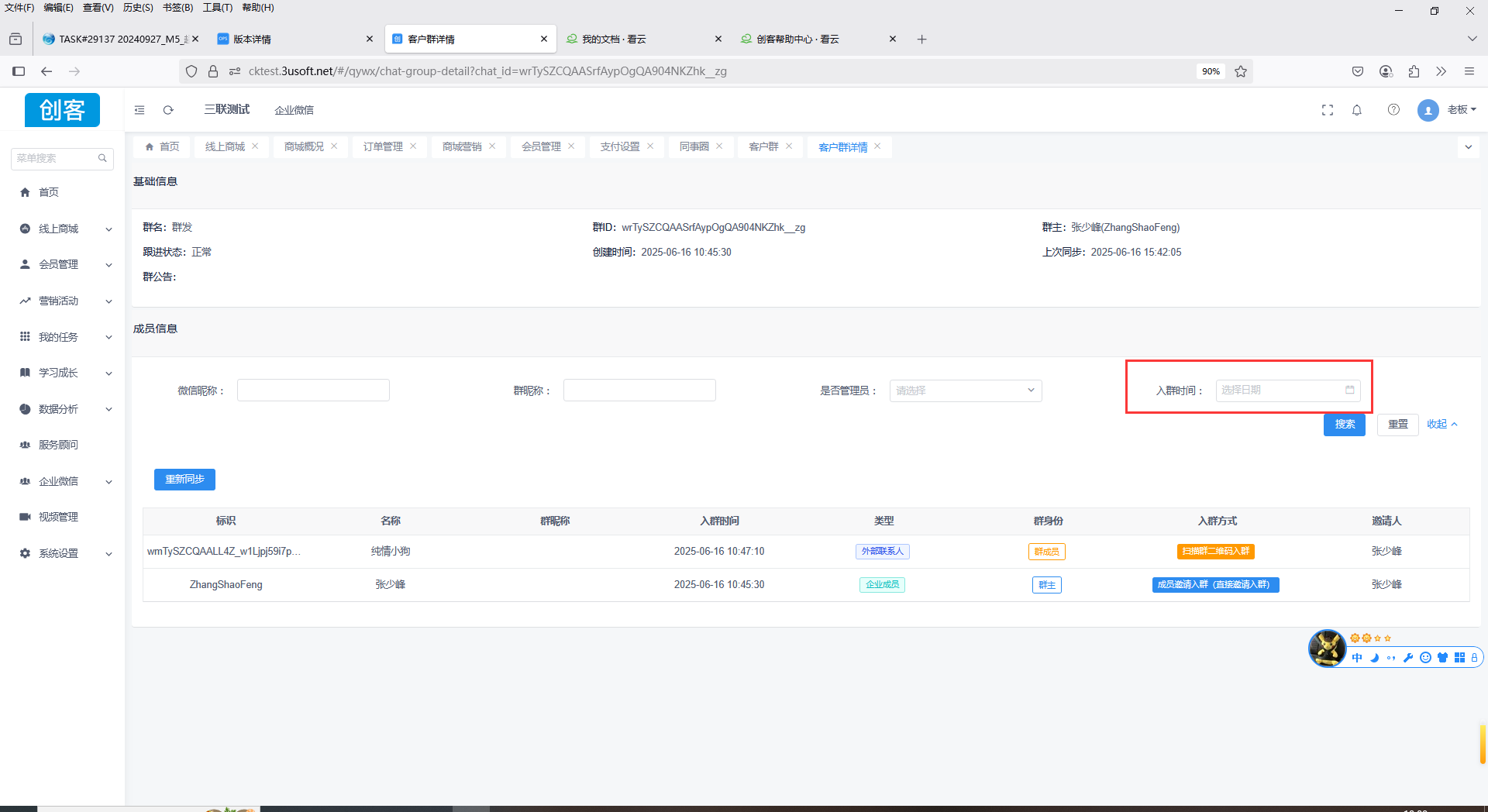Open the notification bell
Viewport: 1488px width, 812px height.
[x=1357, y=110]
